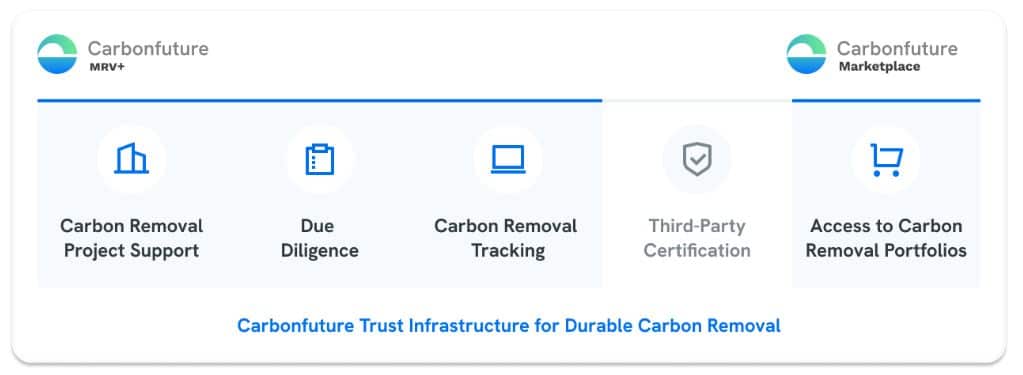Click the MRV+ subtitle text
Image resolution: width=1023 pixels, height=375 pixels.
107,67
